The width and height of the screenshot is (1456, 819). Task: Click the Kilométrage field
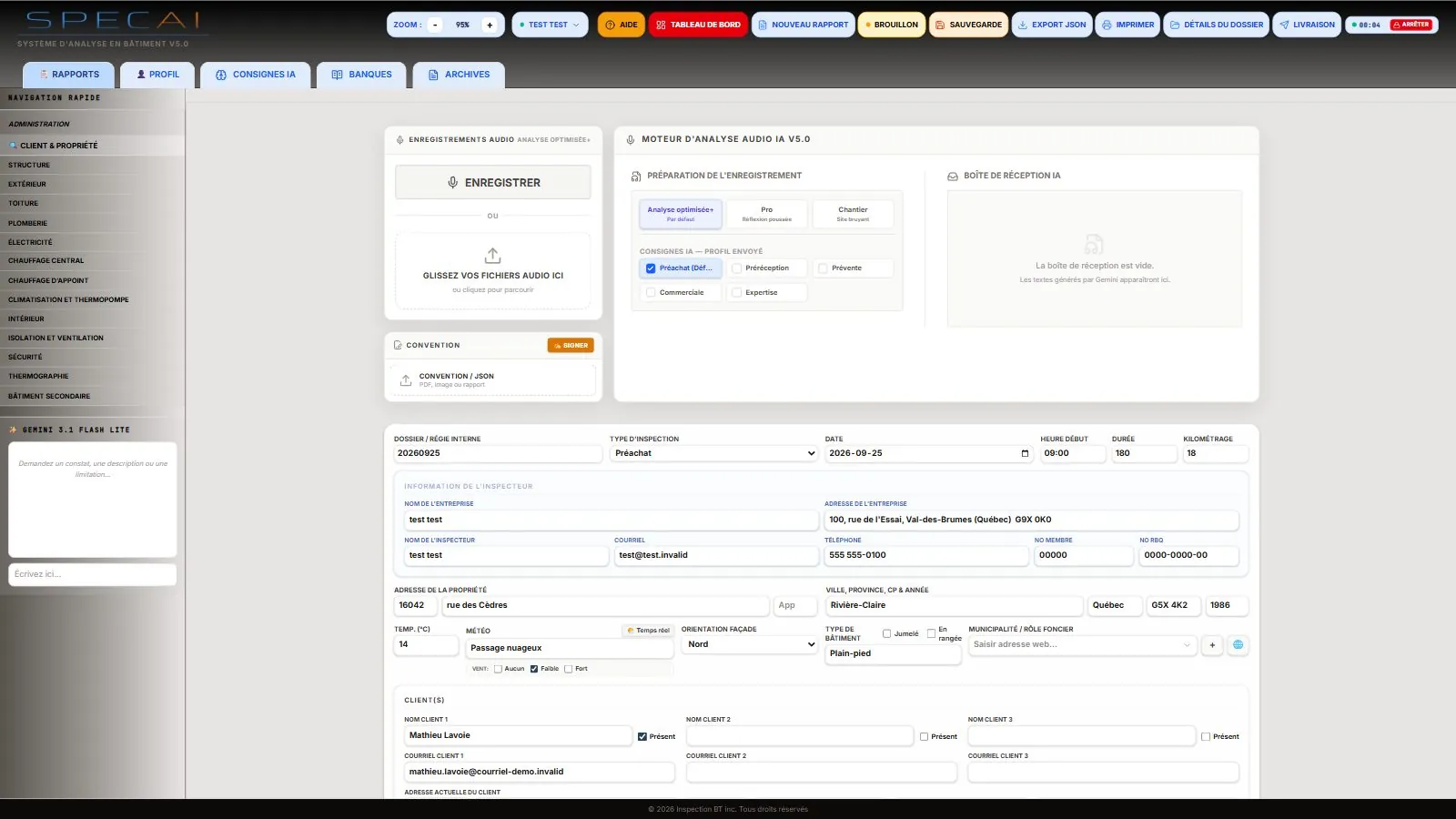tap(1215, 453)
